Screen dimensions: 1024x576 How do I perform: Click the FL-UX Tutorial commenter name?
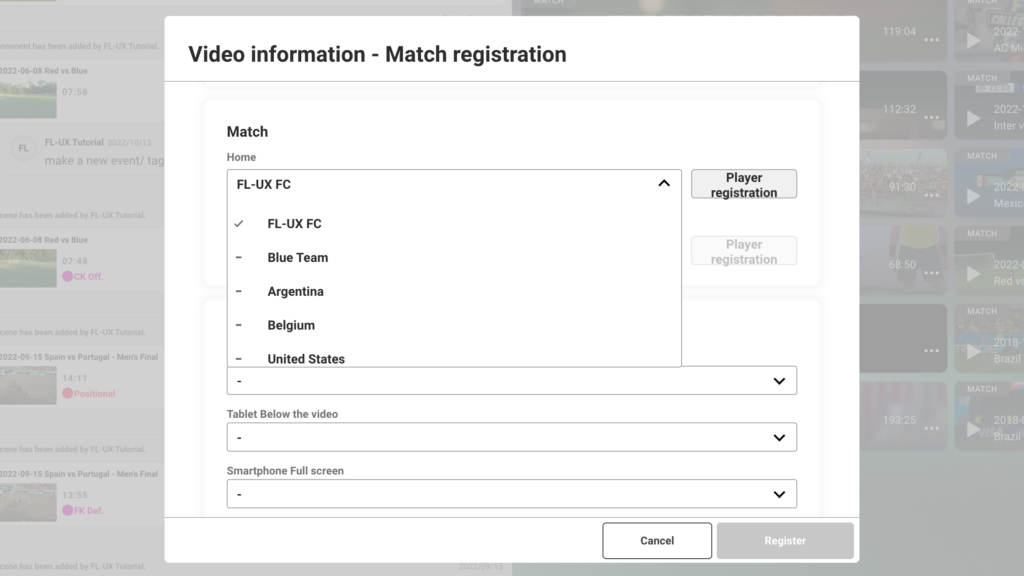pyautogui.click(x=74, y=142)
